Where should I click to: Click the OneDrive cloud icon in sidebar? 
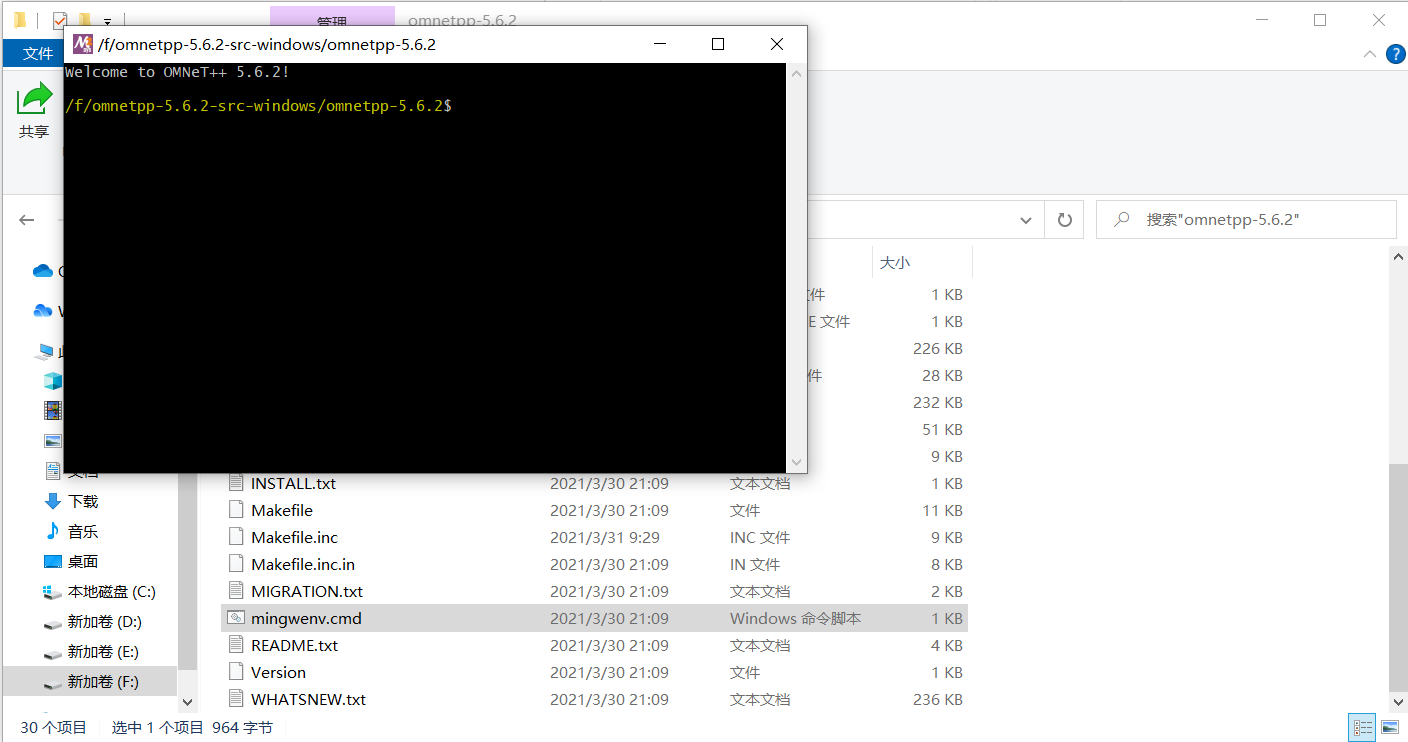pos(42,270)
